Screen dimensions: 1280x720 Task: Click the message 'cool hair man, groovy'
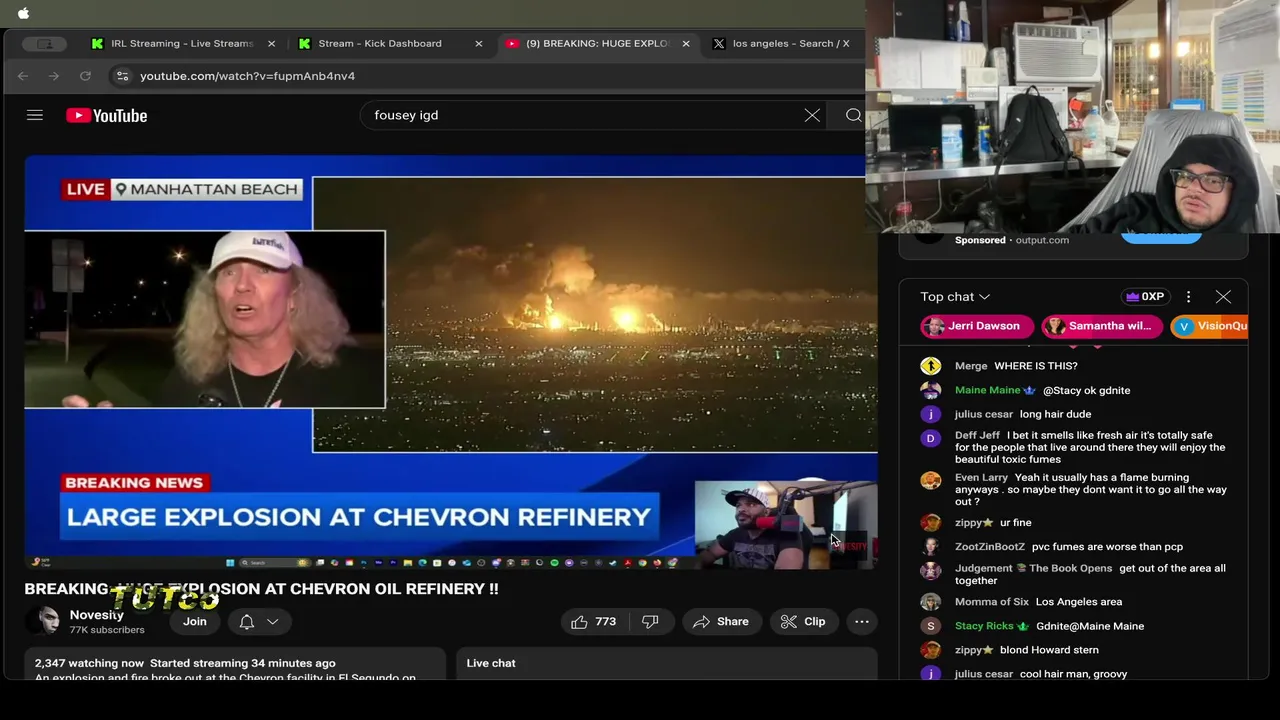pyautogui.click(x=1073, y=674)
